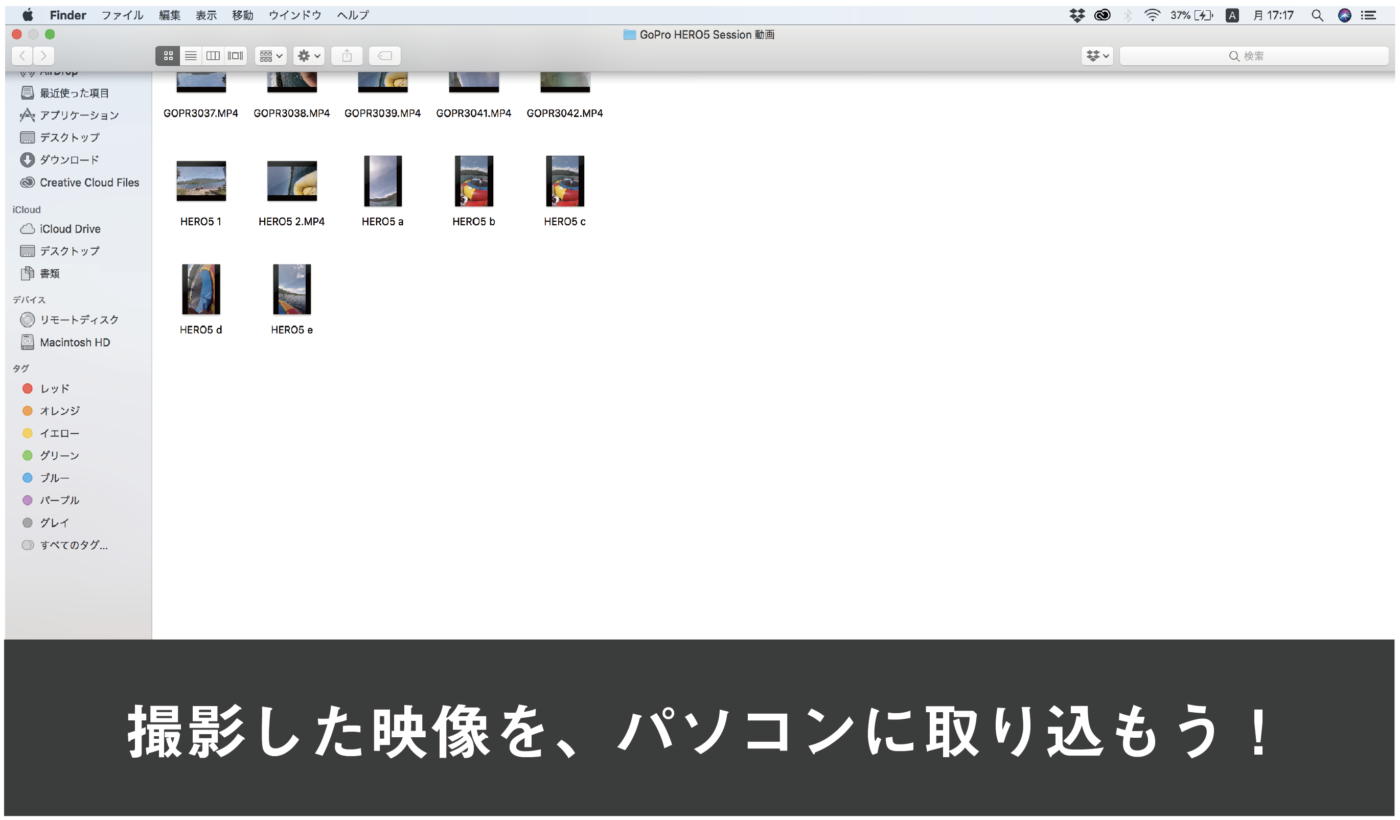Select file name GOPR3038.MP4
Screen dimensions: 1400x820
[292, 113]
